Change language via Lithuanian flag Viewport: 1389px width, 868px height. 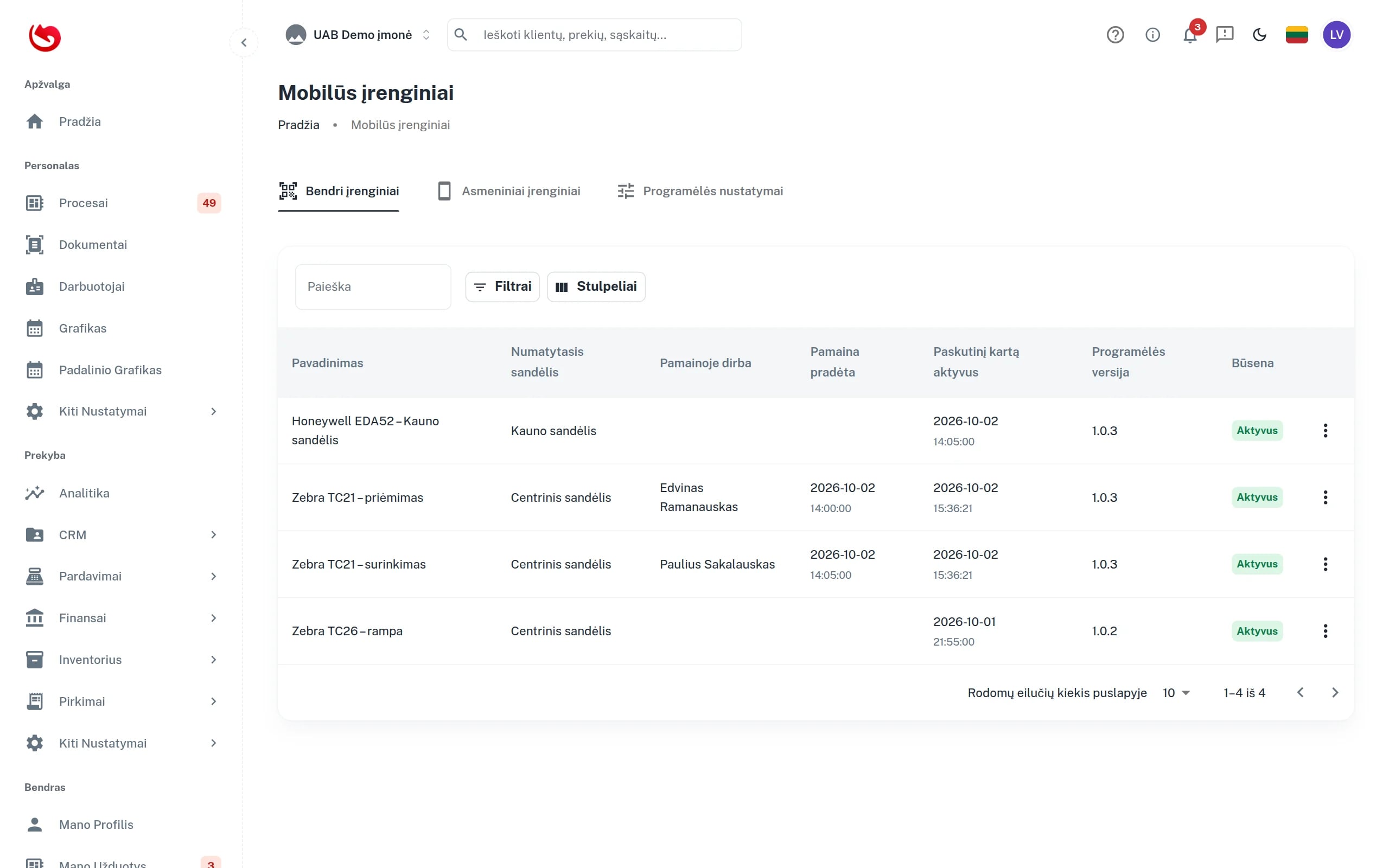(x=1297, y=35)
